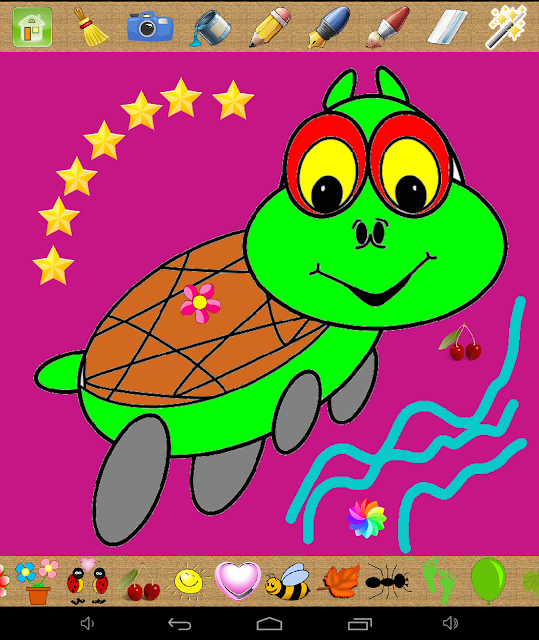Take a snapshot with the camera icon
This screenshot has width=539, height=640.
(150, 27)
